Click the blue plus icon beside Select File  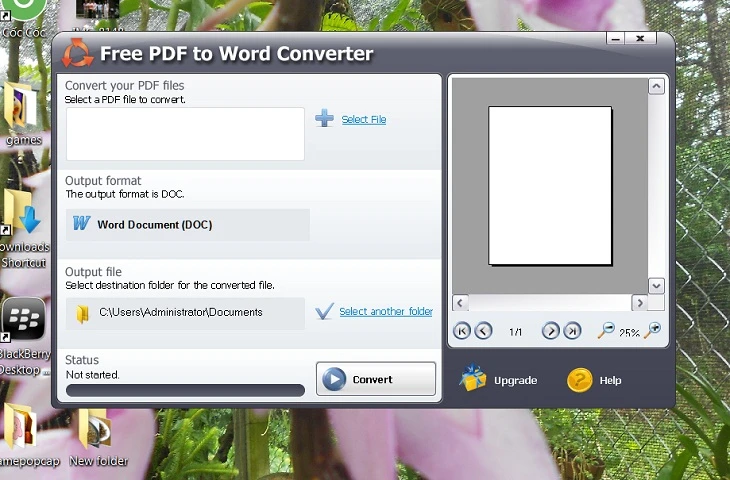[x=324, y=118]
